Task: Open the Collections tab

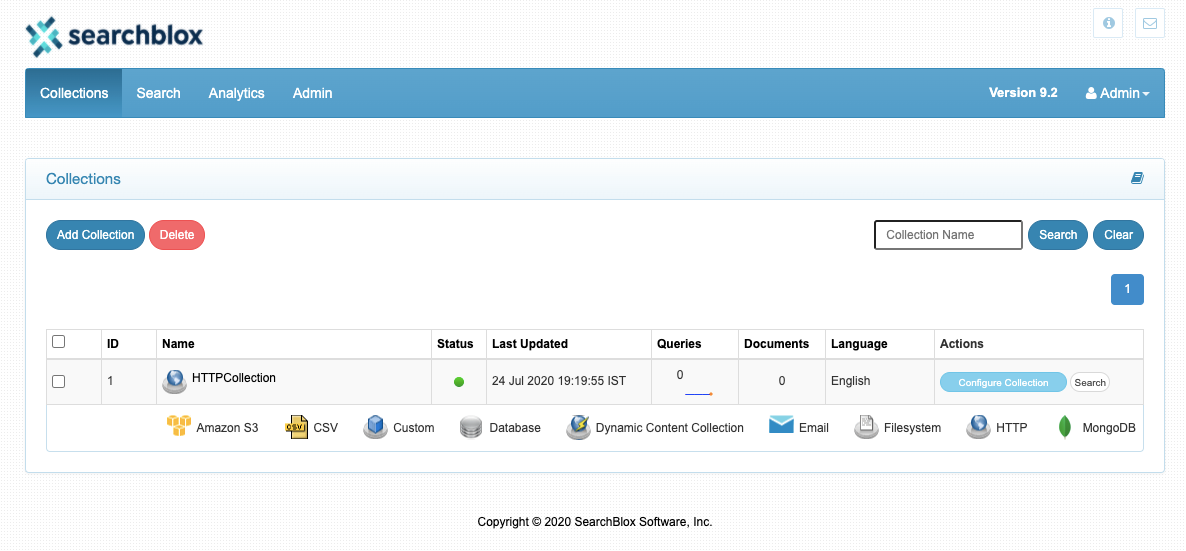Action: [x=74, y=93]
